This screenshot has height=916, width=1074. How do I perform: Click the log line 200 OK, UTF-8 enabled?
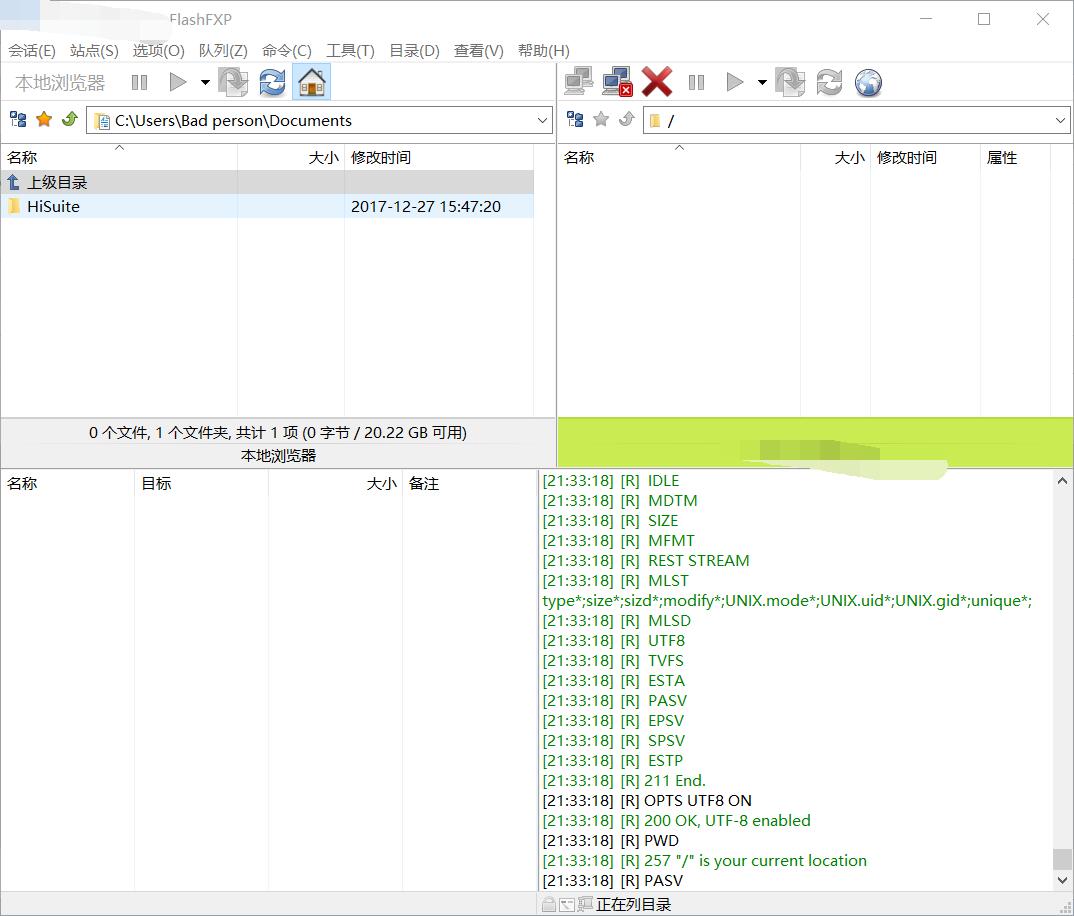point(676,820)
